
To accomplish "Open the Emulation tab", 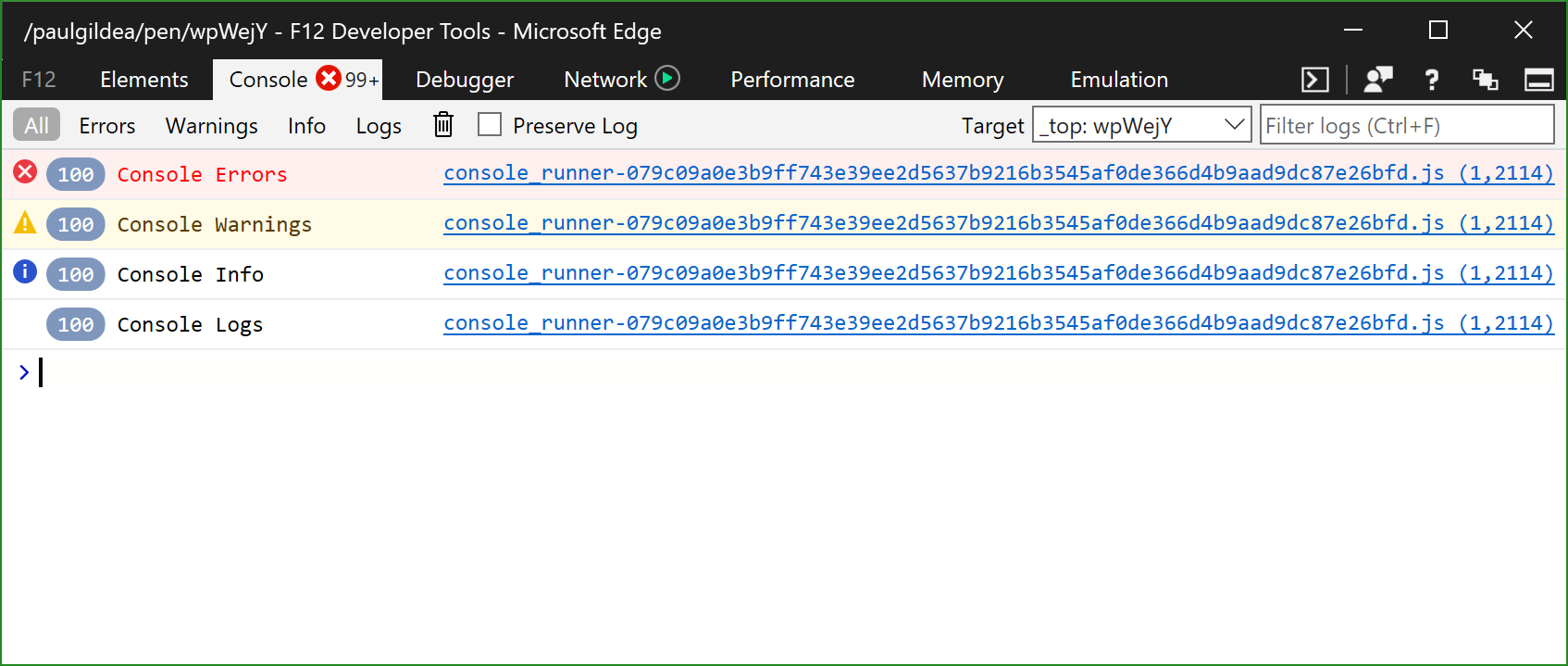I will point(1119,80).
